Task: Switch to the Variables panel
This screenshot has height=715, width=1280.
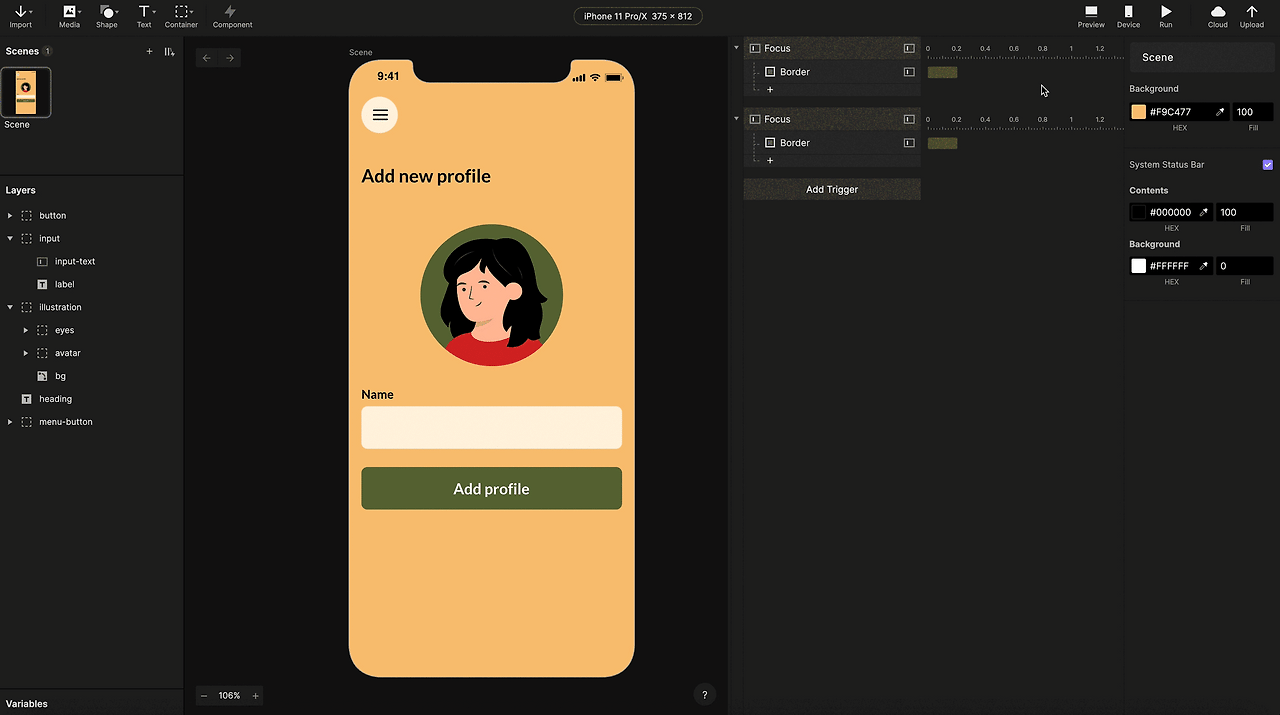Action: 27,703
